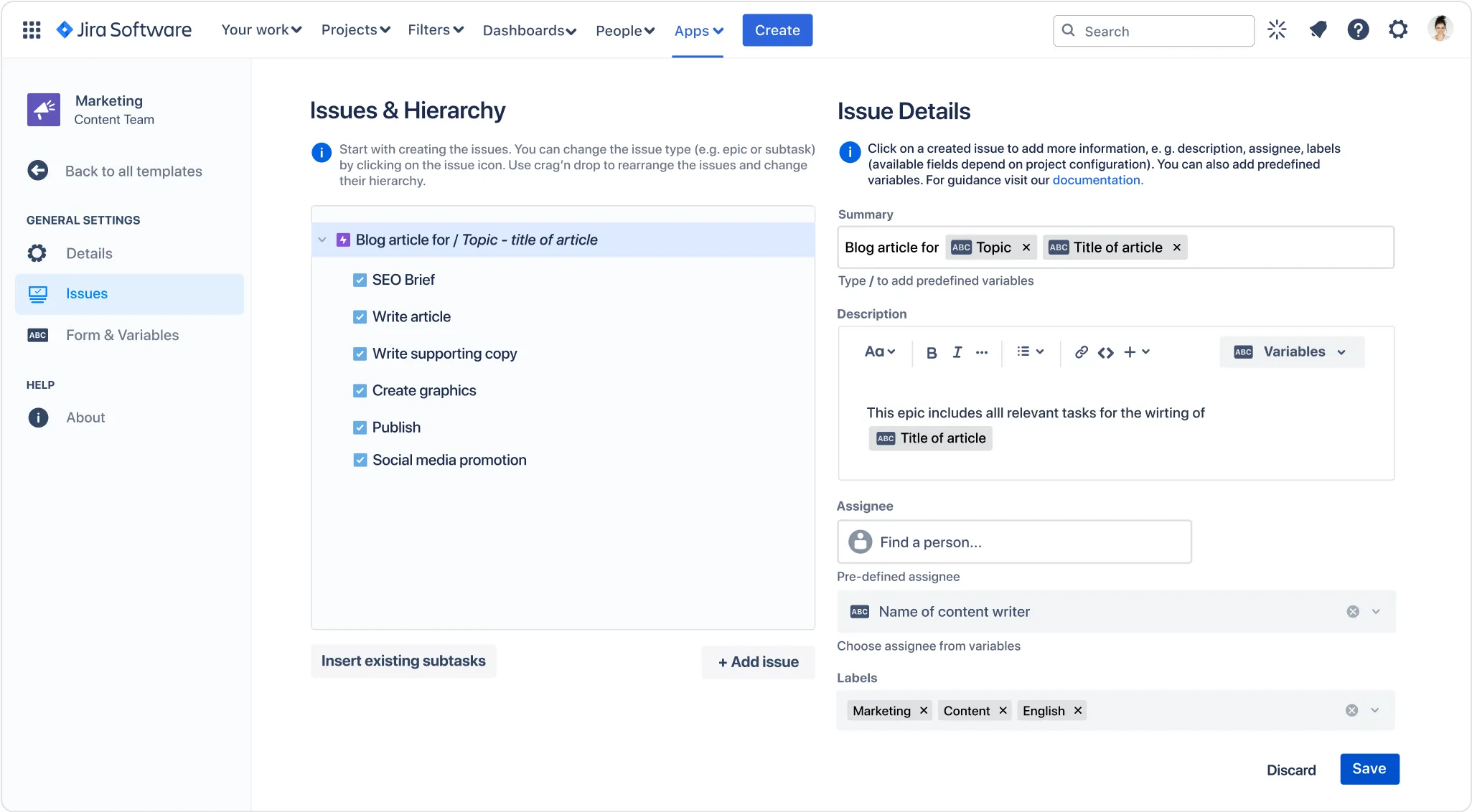1472x812 pixels.
Task: Open the Apps menu
Action: 698,30
